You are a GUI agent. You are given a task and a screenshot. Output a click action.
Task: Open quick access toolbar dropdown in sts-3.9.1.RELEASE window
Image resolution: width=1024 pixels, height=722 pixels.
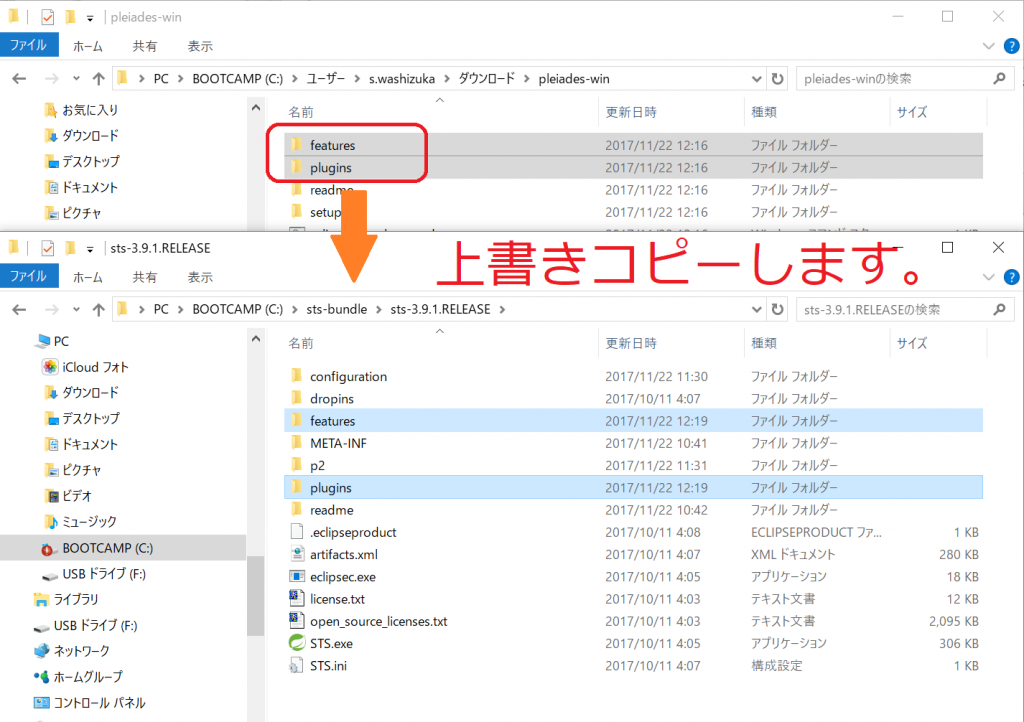(90, 248)
